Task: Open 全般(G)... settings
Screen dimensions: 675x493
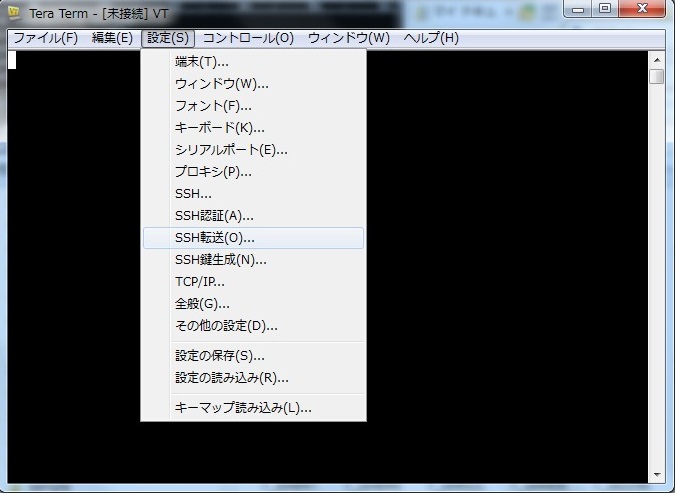Action: 254,304
